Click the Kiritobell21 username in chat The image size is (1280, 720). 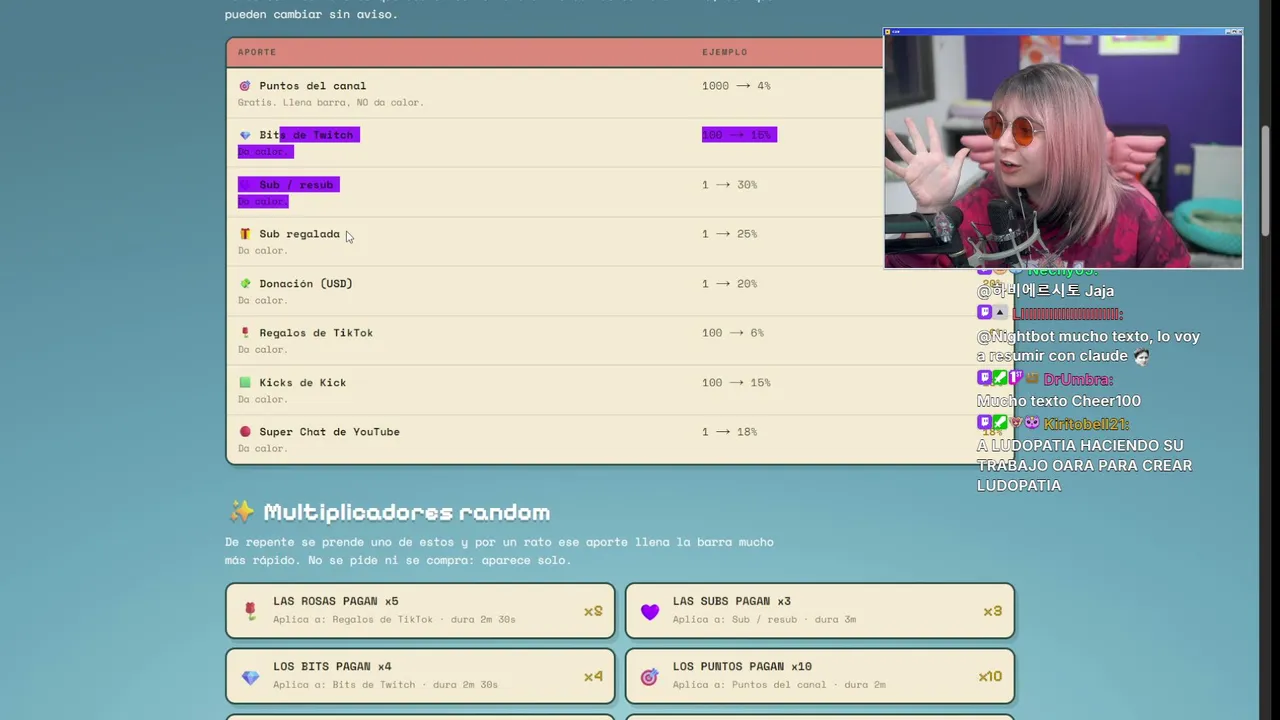1086,424
